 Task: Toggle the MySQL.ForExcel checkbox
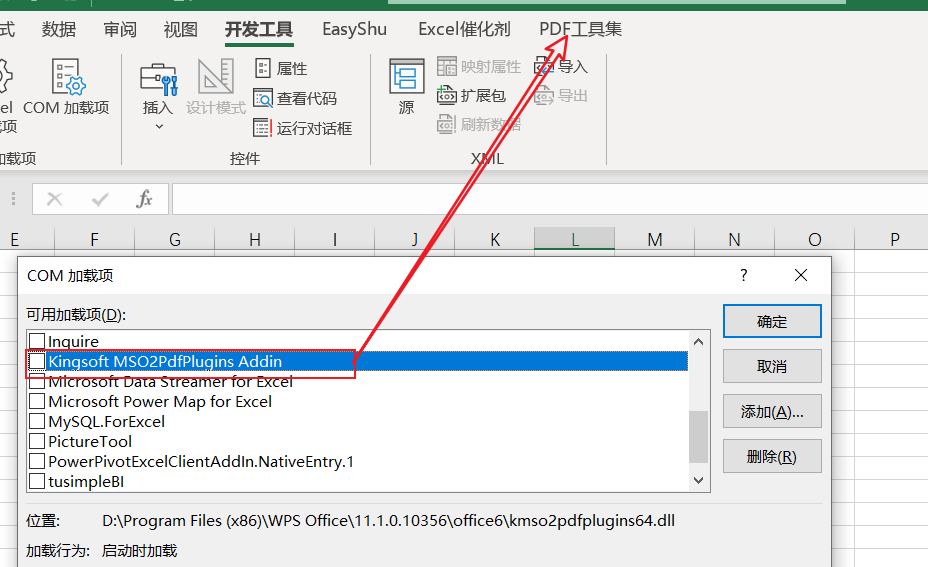point(37,421)
